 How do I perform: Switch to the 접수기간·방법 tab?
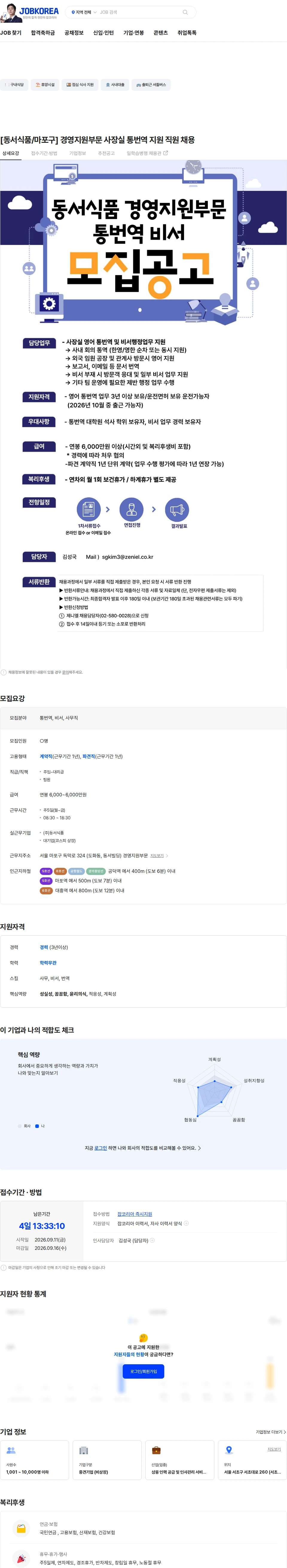coord(44,153)
